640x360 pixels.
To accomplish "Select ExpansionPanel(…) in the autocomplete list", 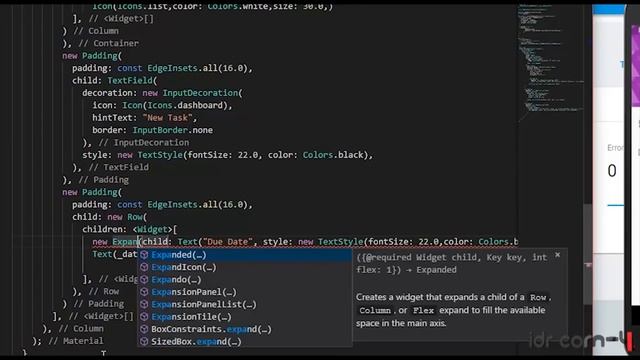I will [244, 292].
